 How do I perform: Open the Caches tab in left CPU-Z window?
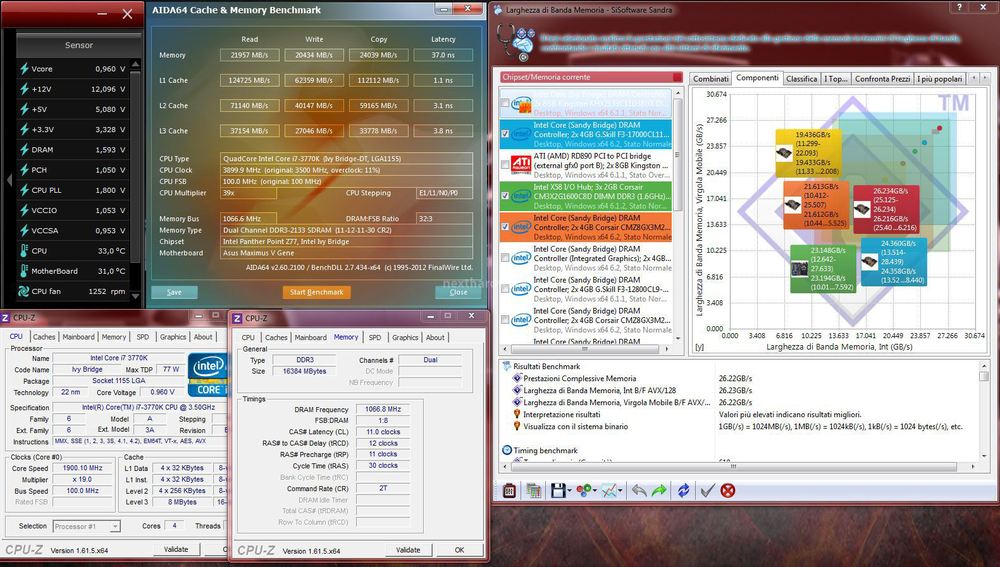click(44, 337)
